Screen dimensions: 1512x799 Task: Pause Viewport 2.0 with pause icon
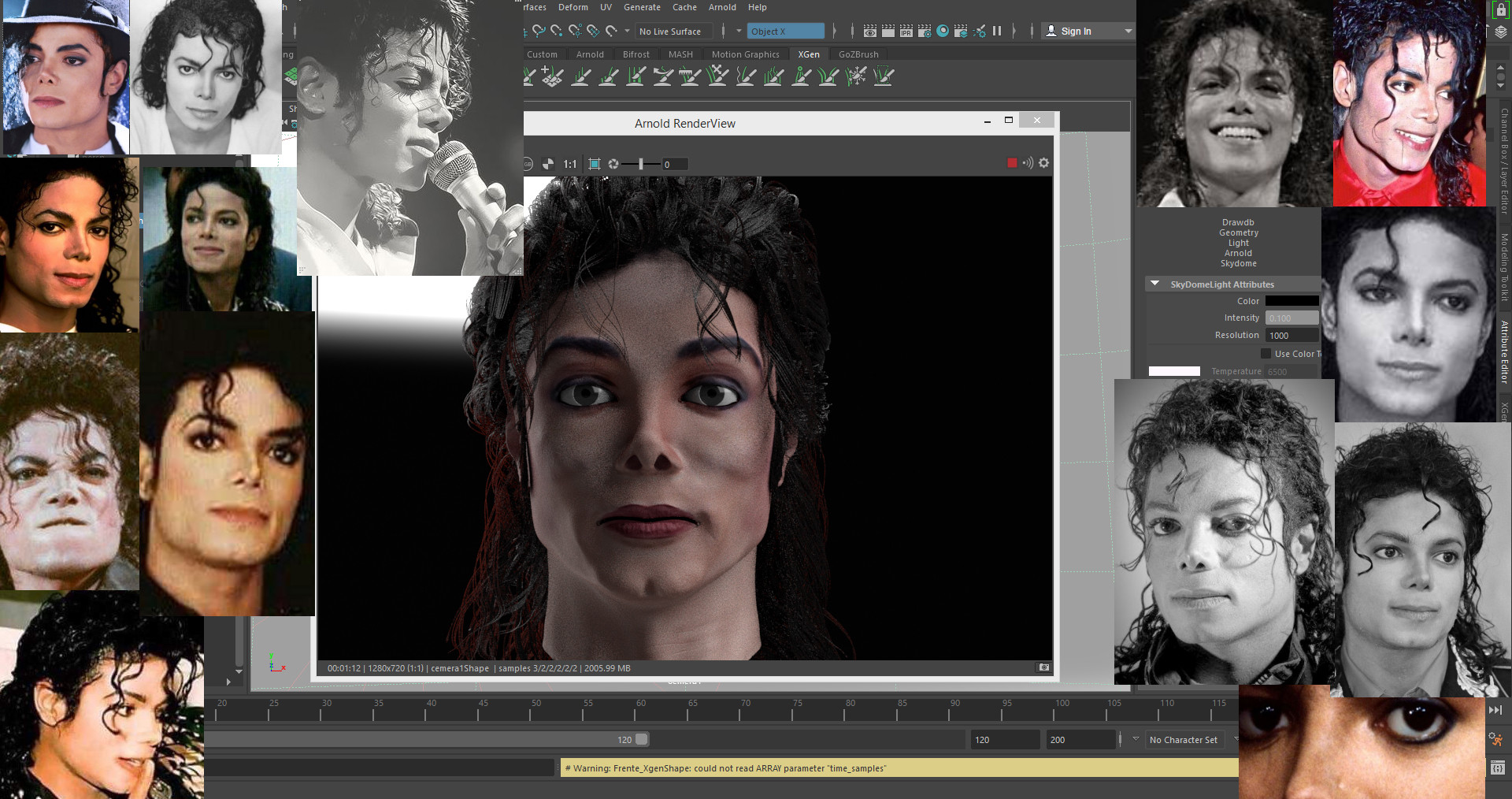(997, 32)
